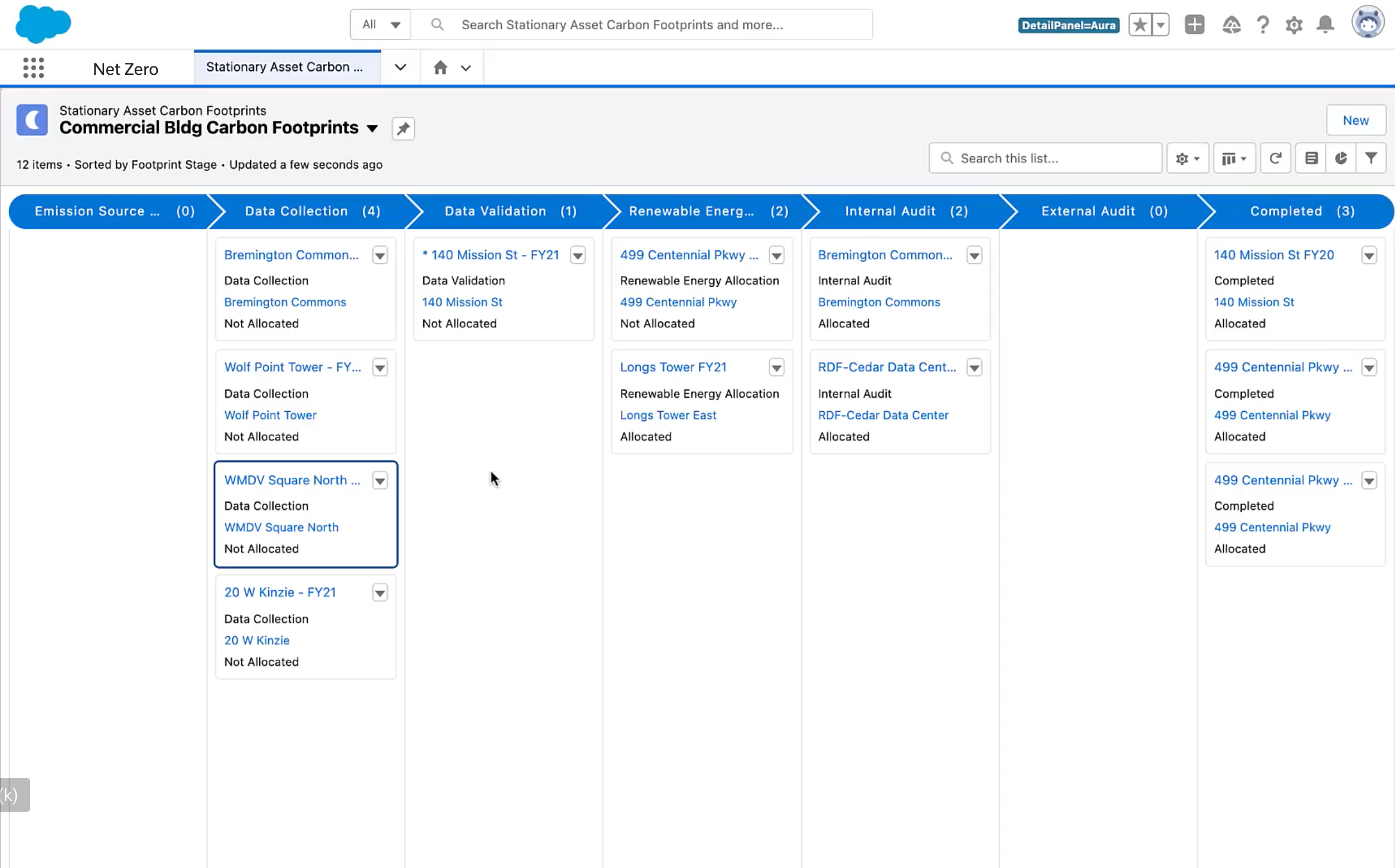
Task: Open Kanban settings icon
Action: [1311, 158]
